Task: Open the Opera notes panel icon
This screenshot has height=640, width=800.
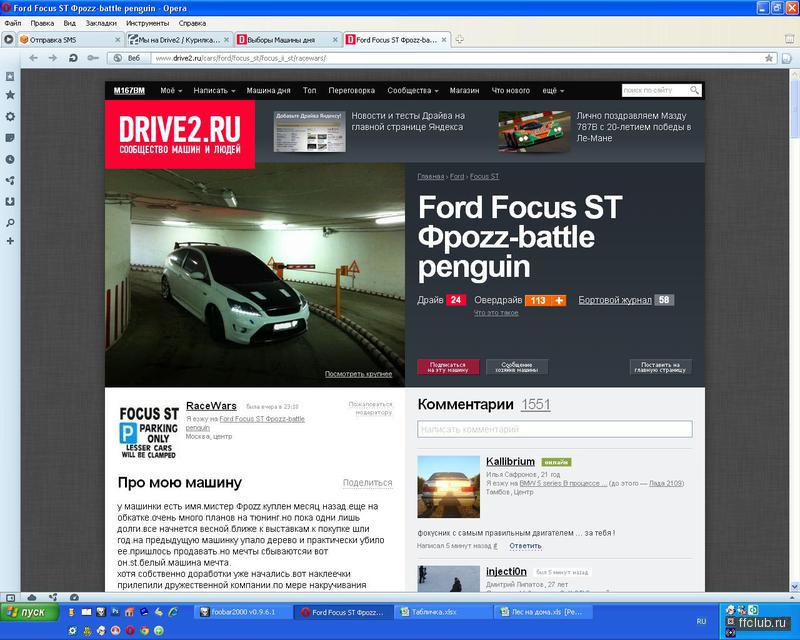Action: point(10,138)
